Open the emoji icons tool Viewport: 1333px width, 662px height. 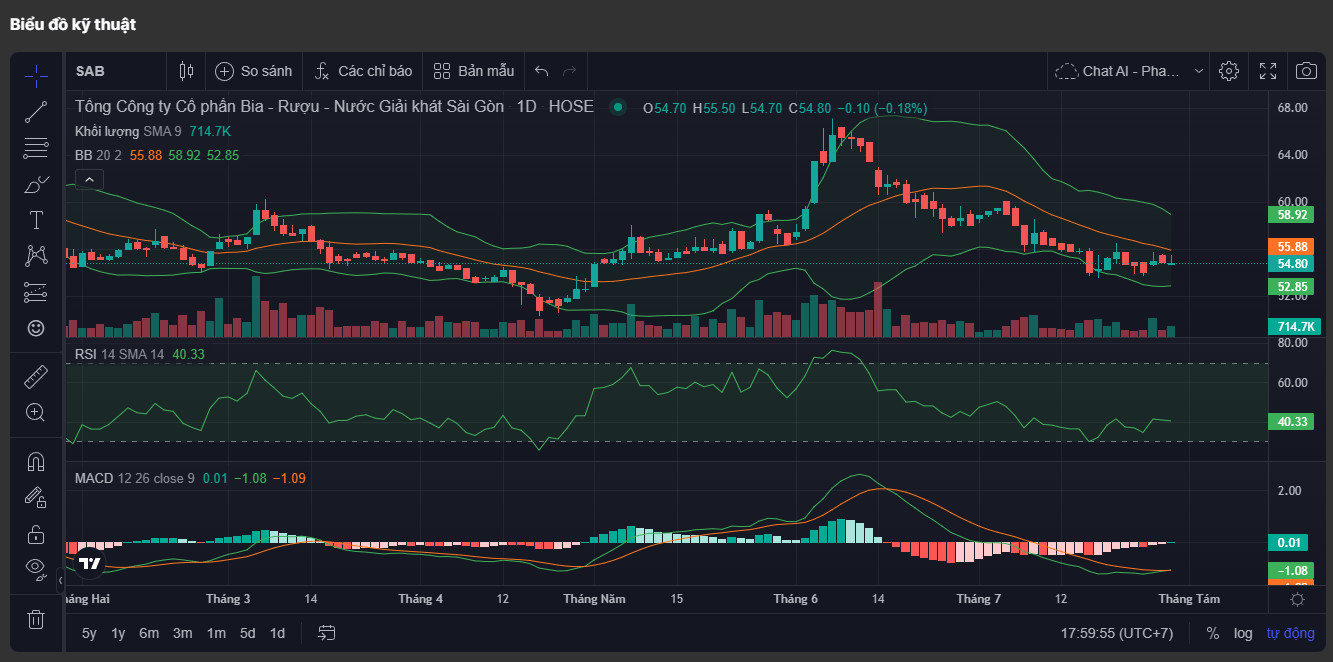[x=36, y=328]
